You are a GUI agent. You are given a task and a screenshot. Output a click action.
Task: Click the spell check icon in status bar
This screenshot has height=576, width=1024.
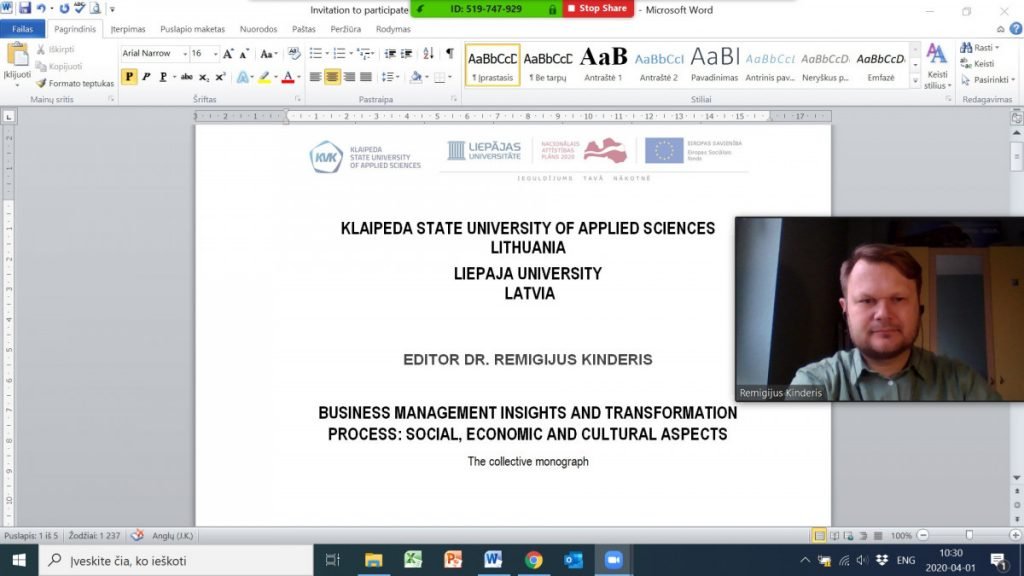point(136,536)
